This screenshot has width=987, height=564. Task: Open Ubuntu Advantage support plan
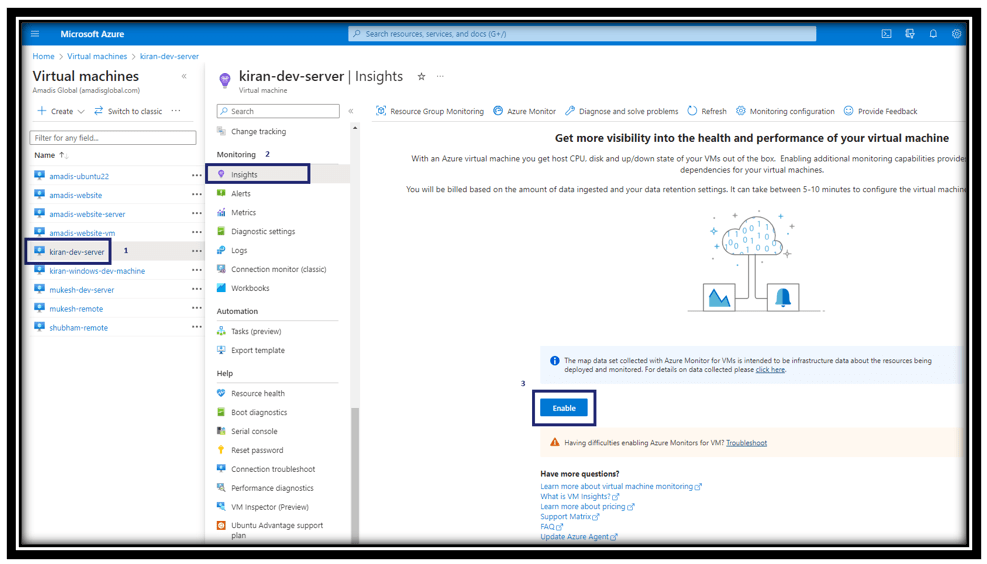point(276,530)
